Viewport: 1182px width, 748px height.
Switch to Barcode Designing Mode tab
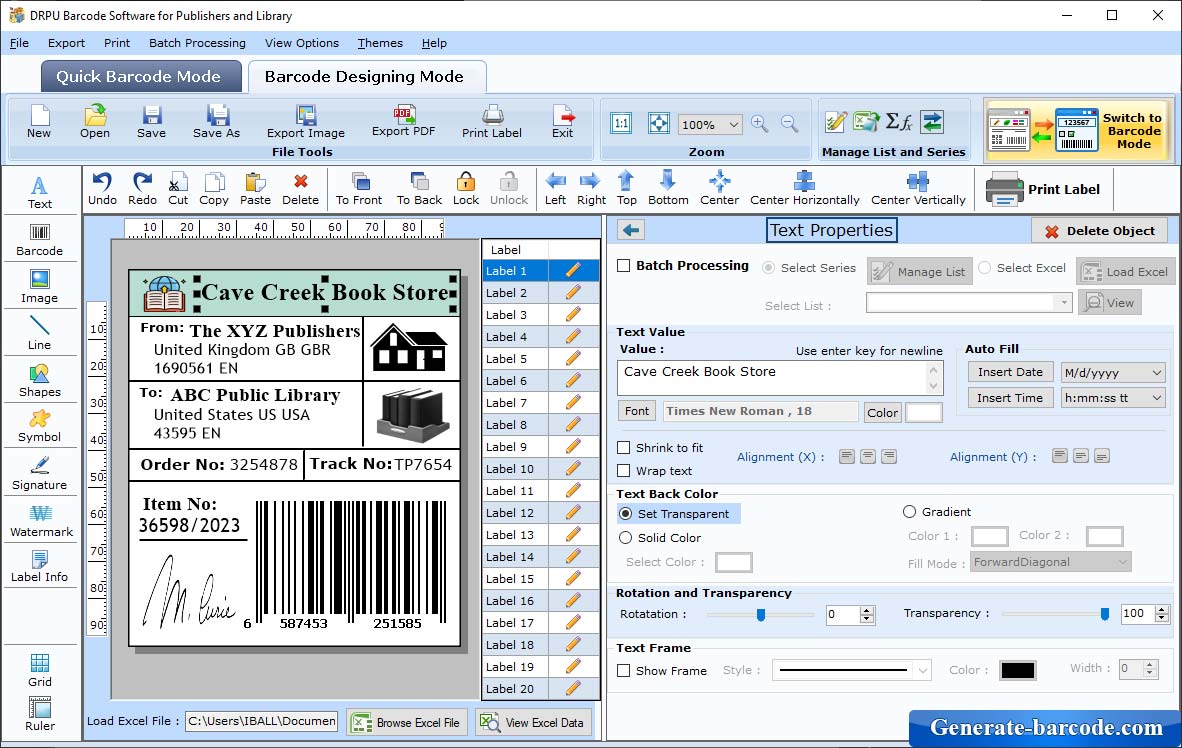tap(365, 76)
